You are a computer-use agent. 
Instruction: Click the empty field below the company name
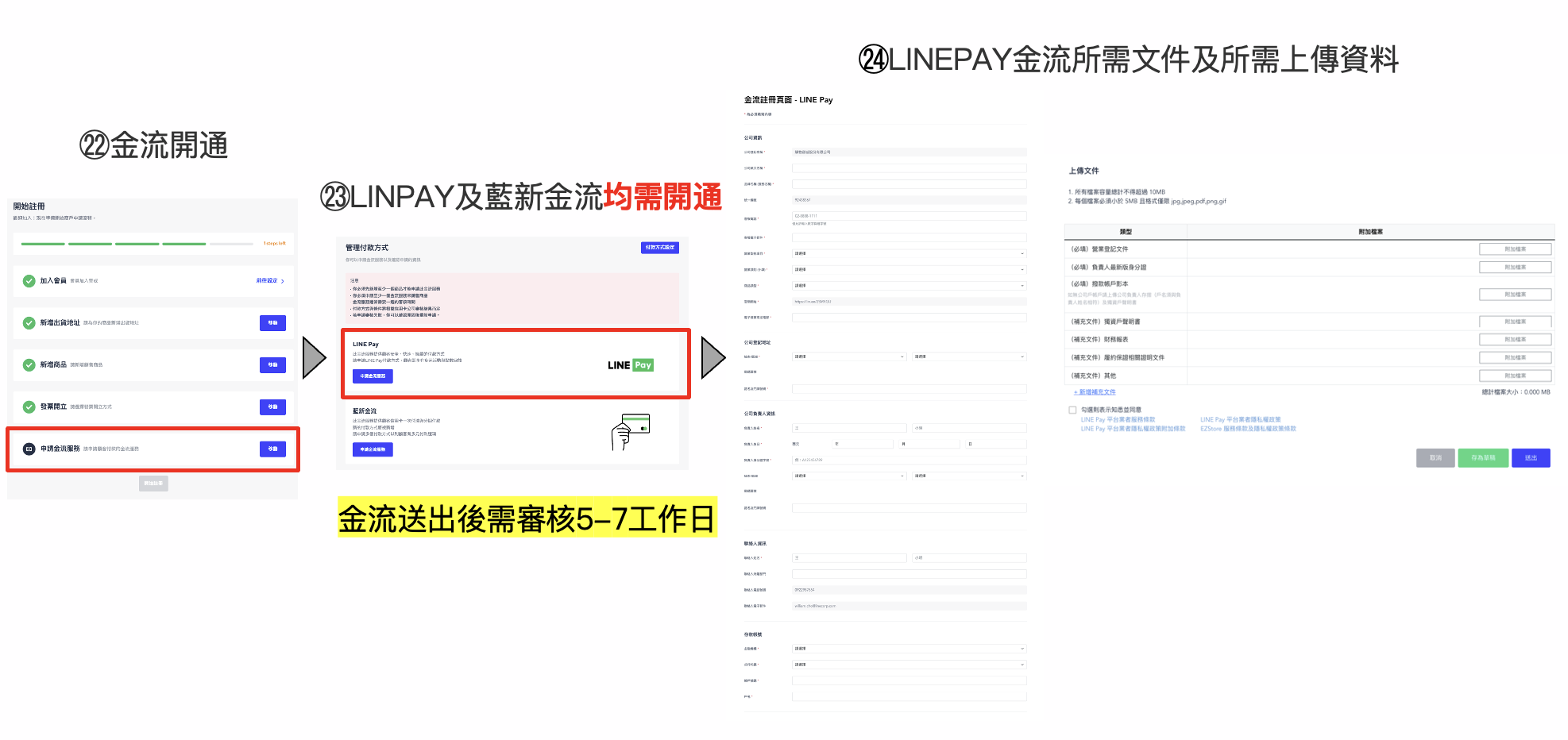point(909,168)
